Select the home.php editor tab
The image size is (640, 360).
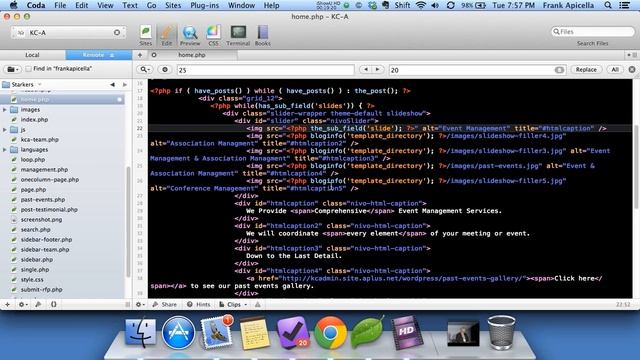tap(192, 55)
